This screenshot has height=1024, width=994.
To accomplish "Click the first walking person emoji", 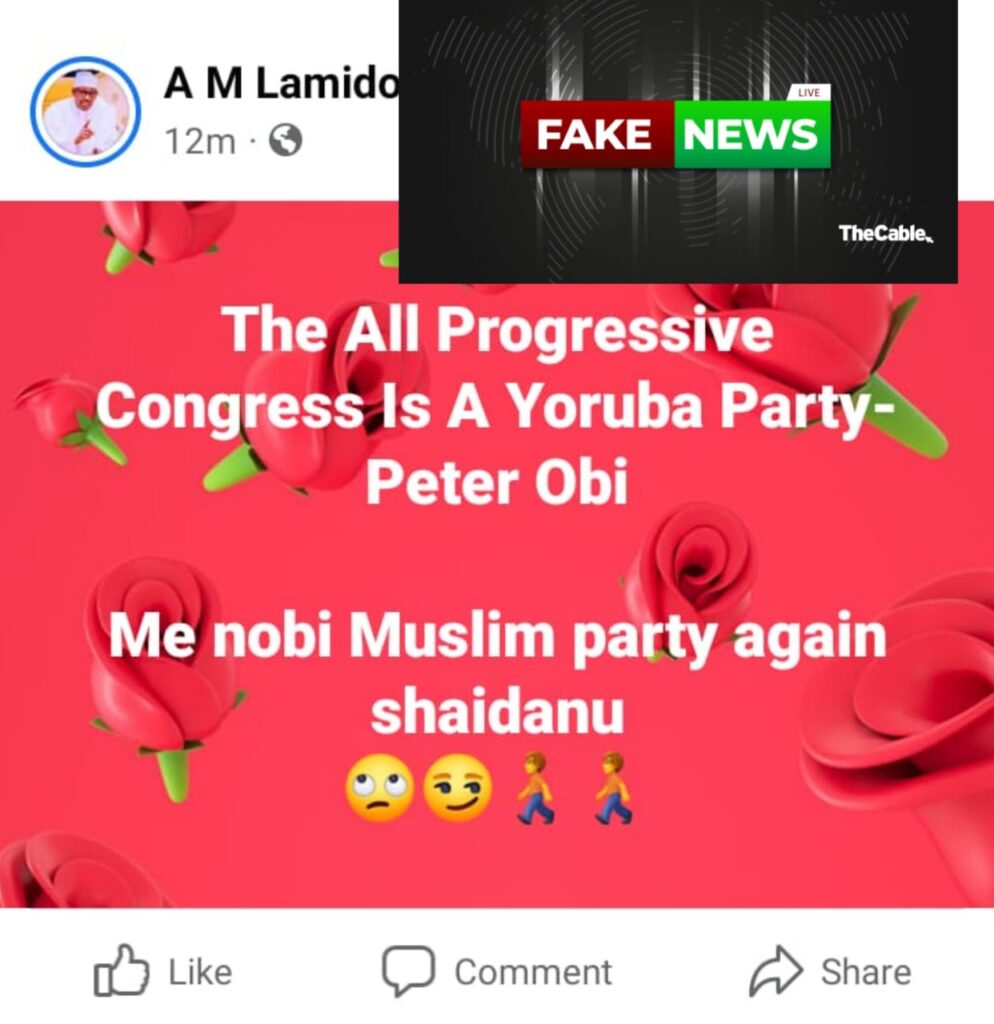I will pos(536,788).
